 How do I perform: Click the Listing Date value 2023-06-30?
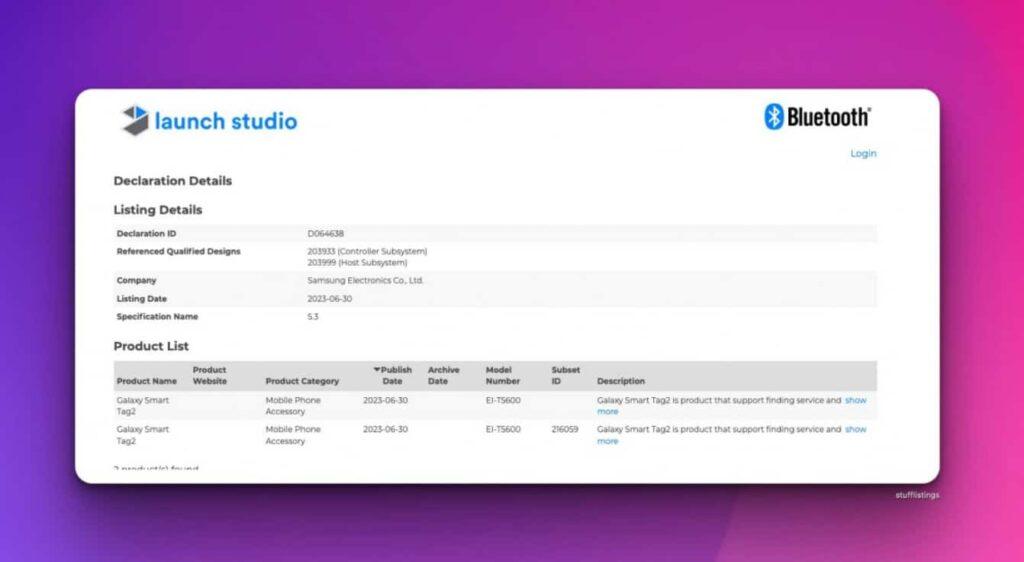click(x=329, y=299)
